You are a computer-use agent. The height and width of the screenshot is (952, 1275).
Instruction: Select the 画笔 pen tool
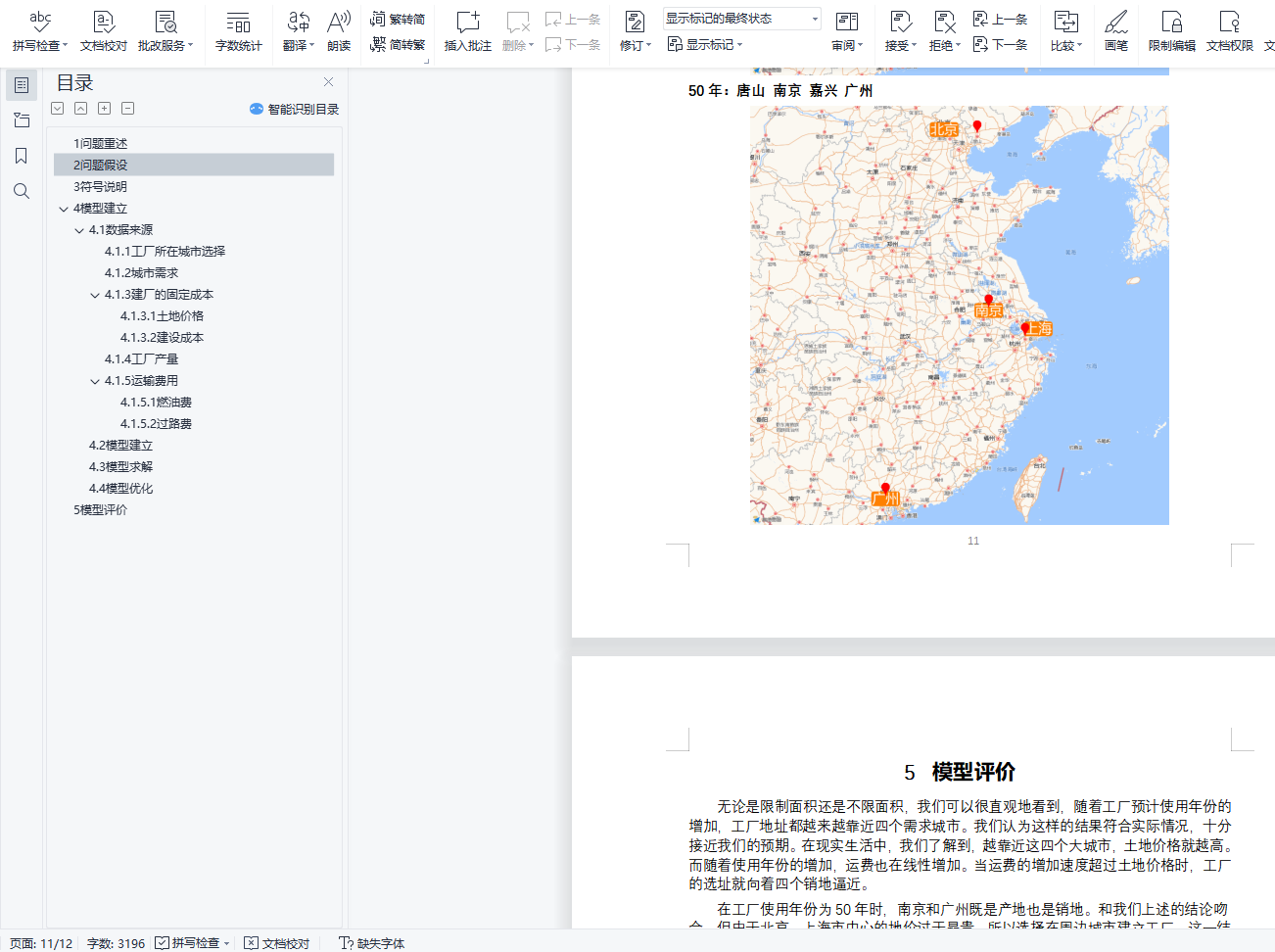[1115, 31]
